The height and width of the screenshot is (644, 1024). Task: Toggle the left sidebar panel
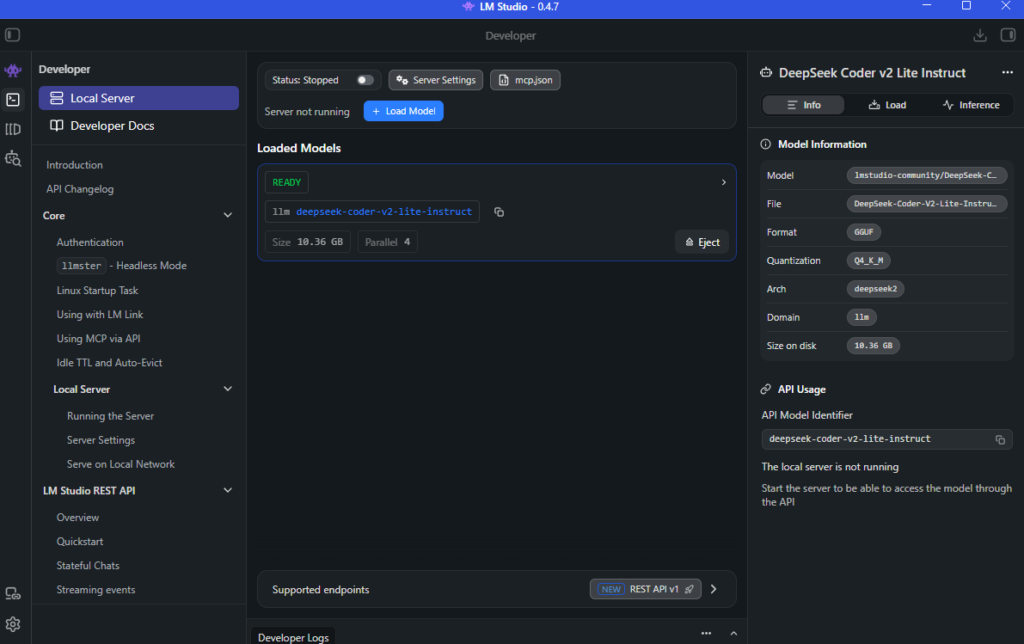[13, 35]
